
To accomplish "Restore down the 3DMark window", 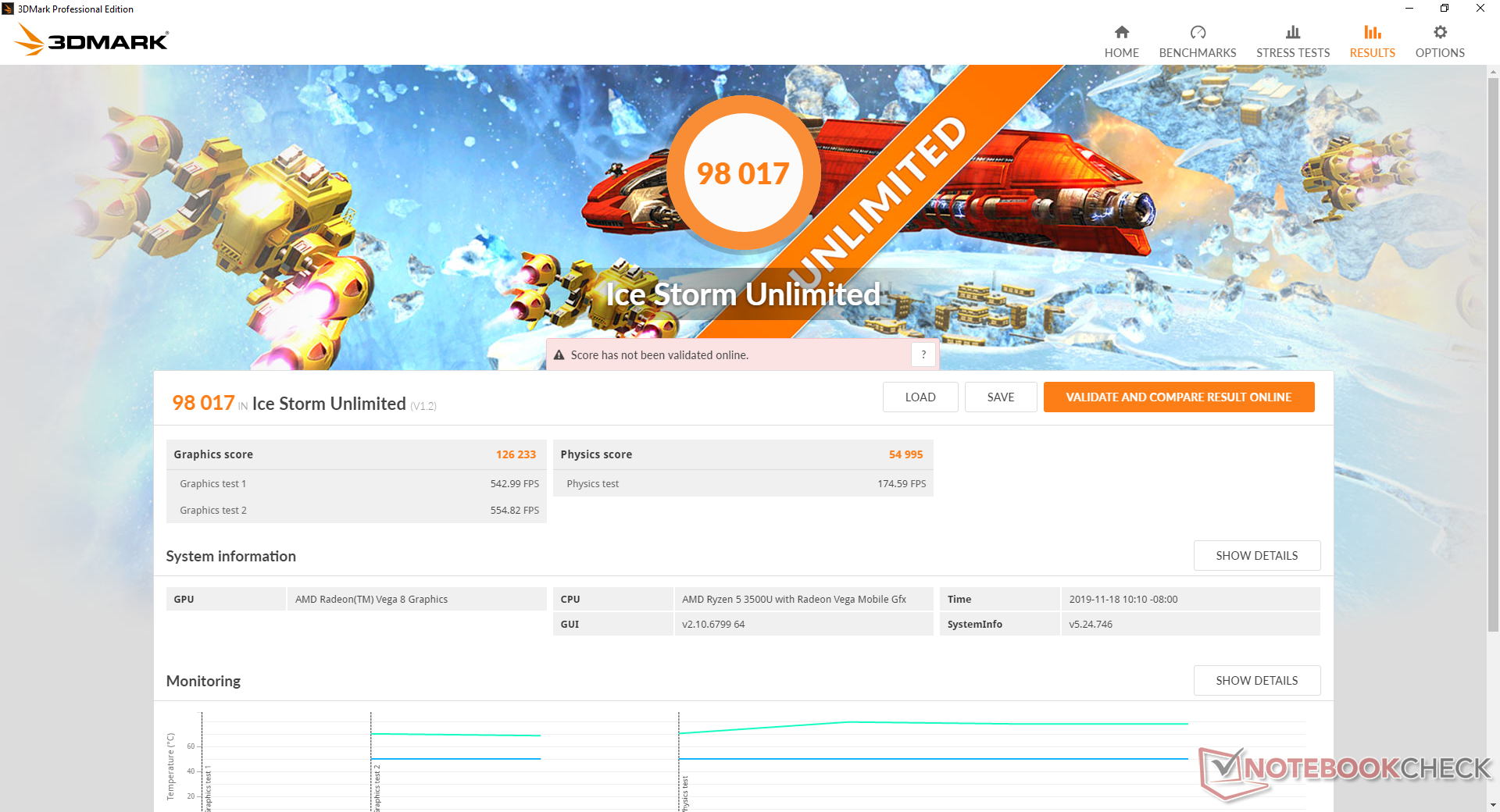I will 1445,9.
